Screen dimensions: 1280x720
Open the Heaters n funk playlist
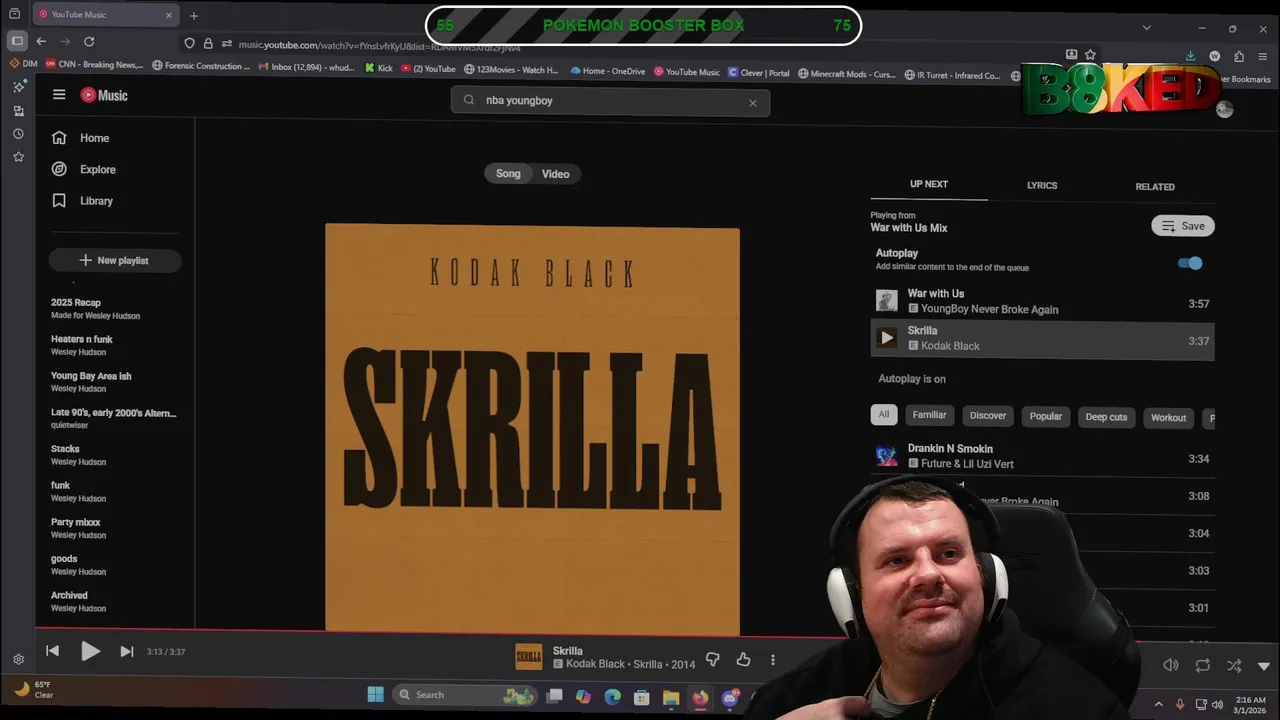point(82,339)
